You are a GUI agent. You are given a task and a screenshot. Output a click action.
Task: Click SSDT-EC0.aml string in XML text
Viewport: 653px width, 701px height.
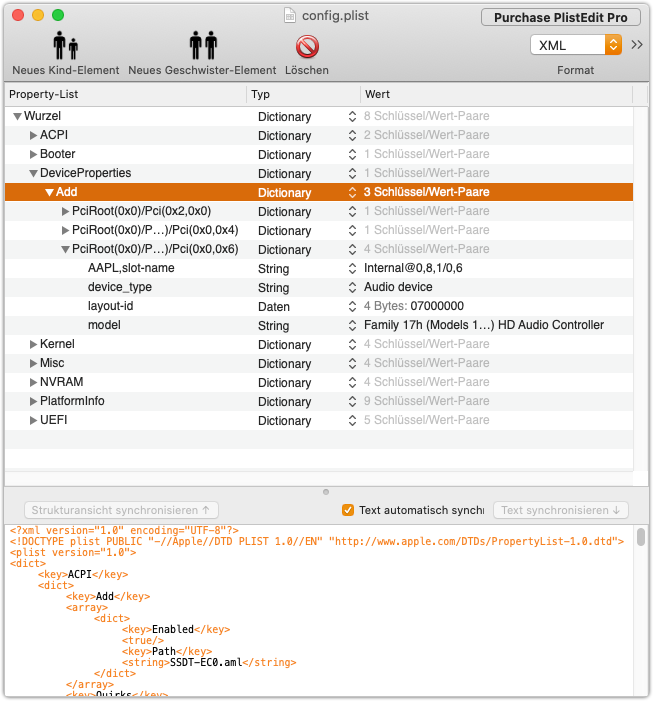206,662
